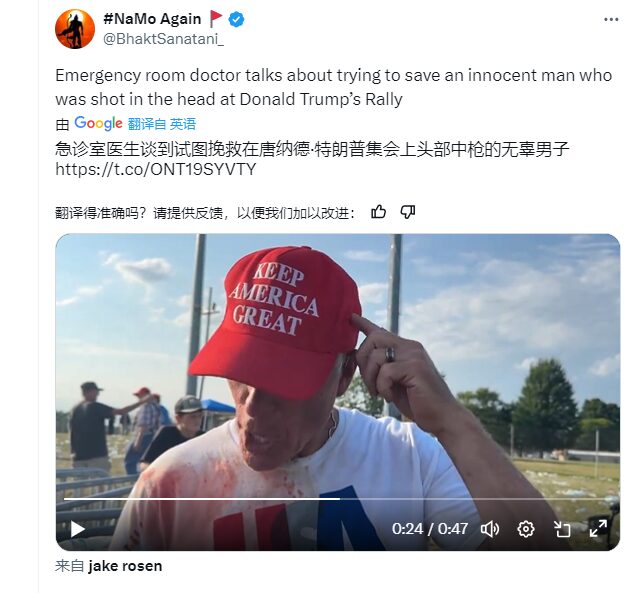Screen dimensions: 629x593
Task: Mute the video volume speaker icon
Action: [x=490, y=529]
